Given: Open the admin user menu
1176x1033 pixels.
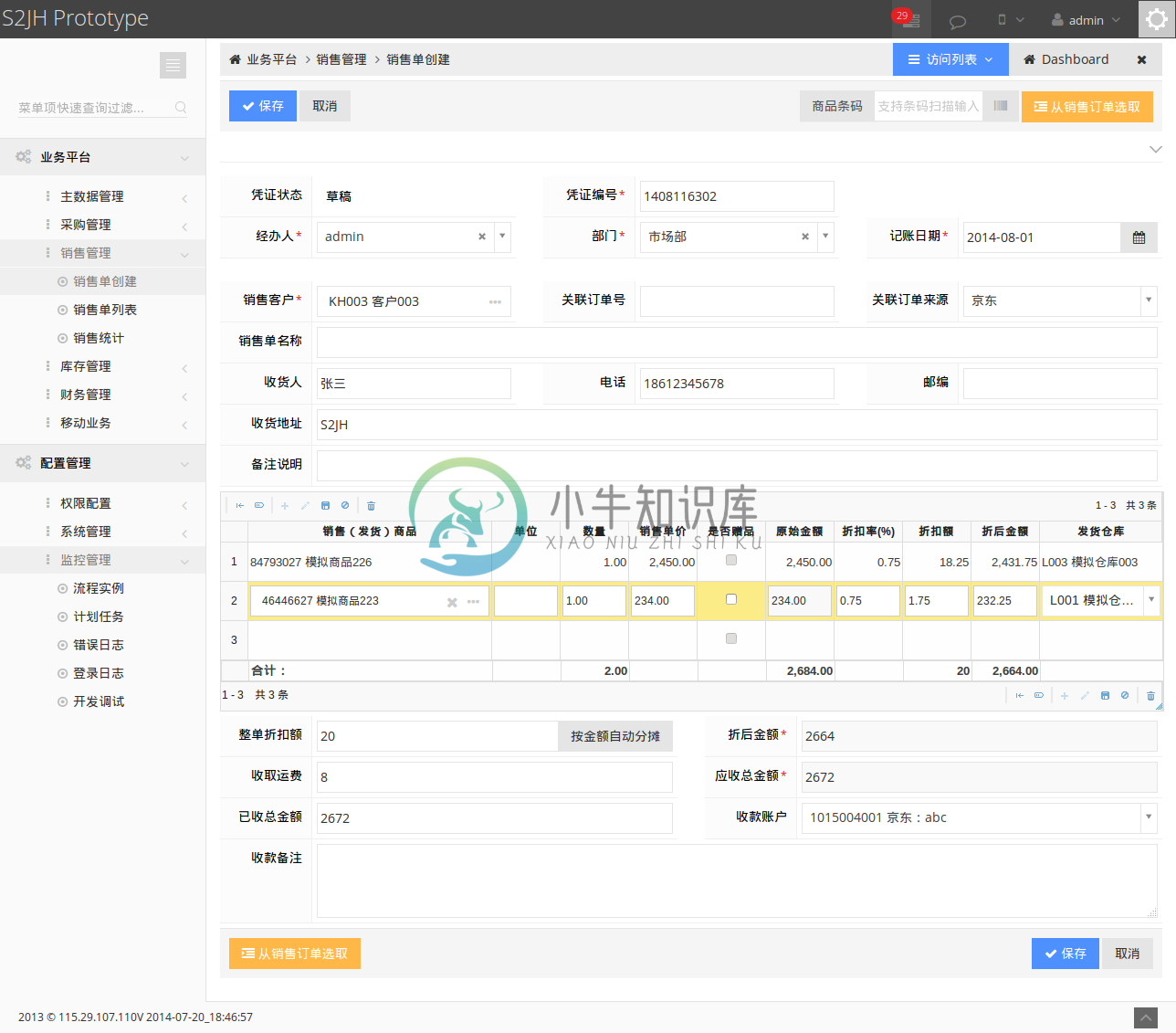Looking at the screenshot, I should pos(1086,20).
